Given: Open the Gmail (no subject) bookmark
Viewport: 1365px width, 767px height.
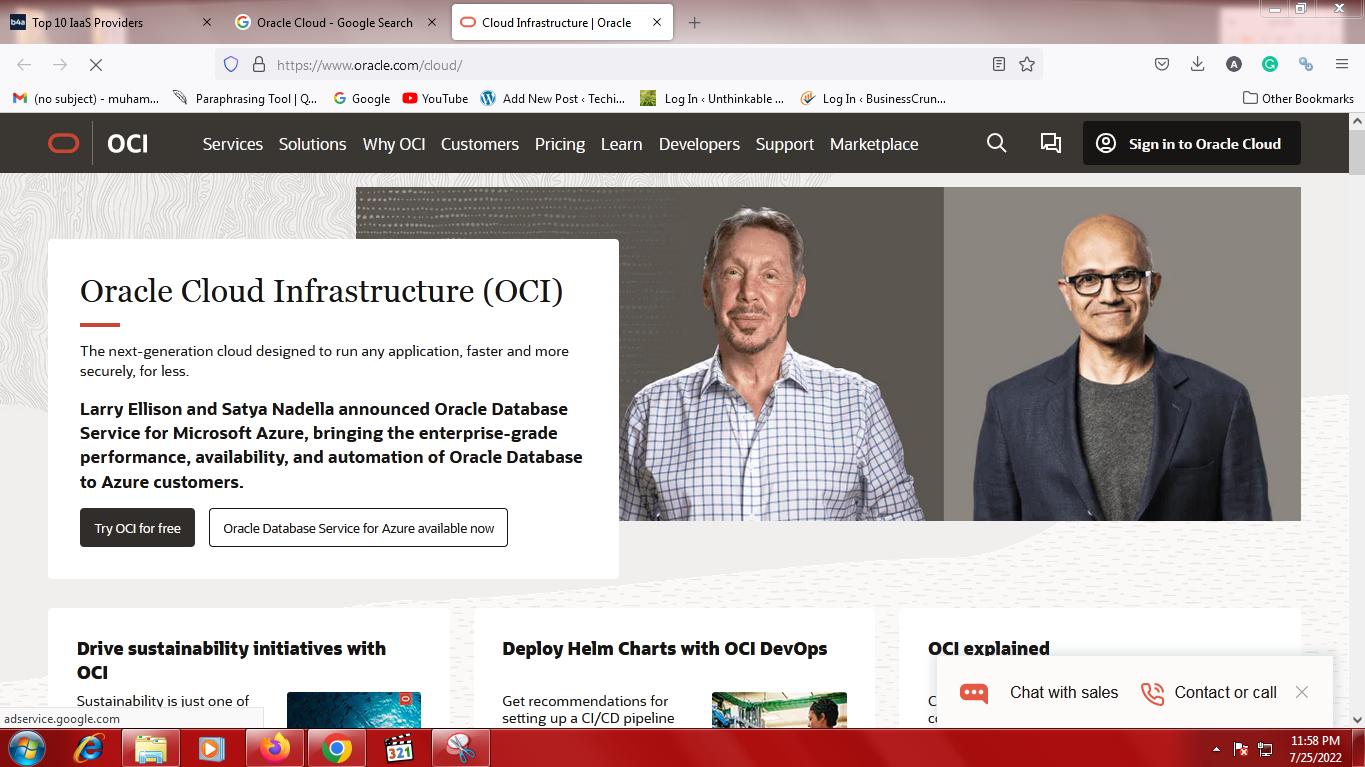Looking at the screenshot, I should [x=86, y=98].
